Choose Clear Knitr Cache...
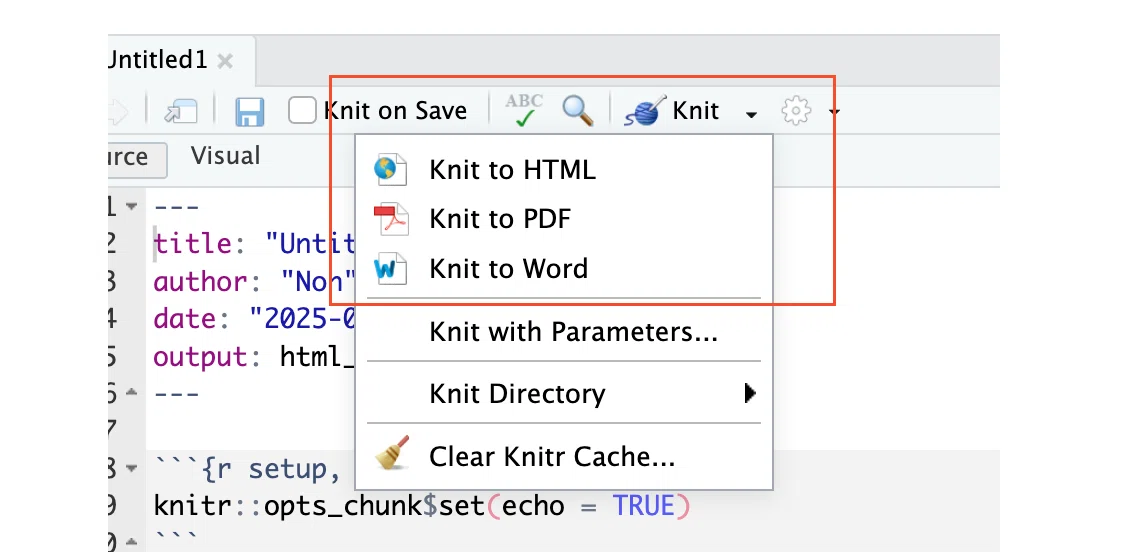This screenshot has height=554, width=1126. point(564,456)
